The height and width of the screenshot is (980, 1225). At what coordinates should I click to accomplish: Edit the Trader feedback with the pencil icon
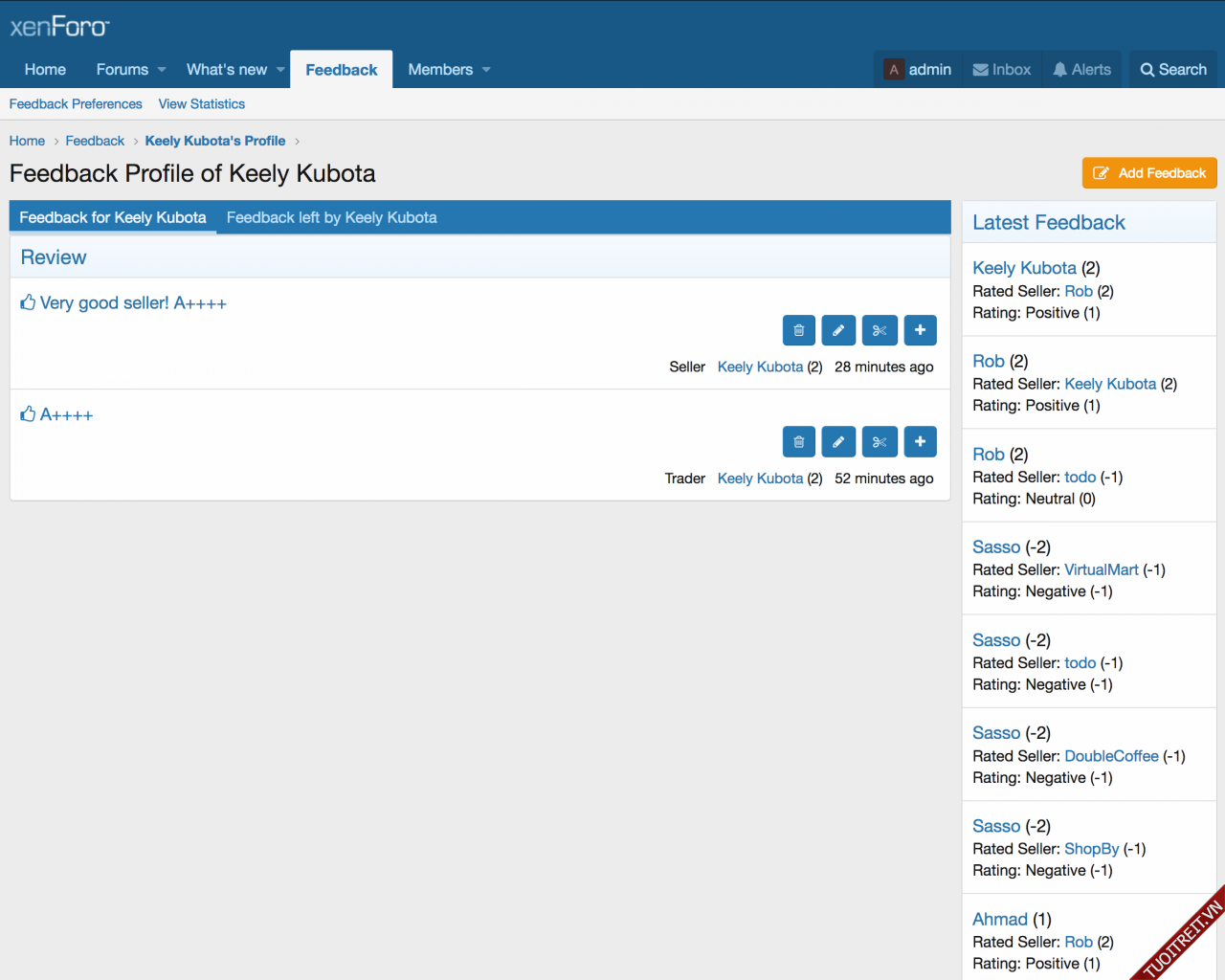(838, 442)
